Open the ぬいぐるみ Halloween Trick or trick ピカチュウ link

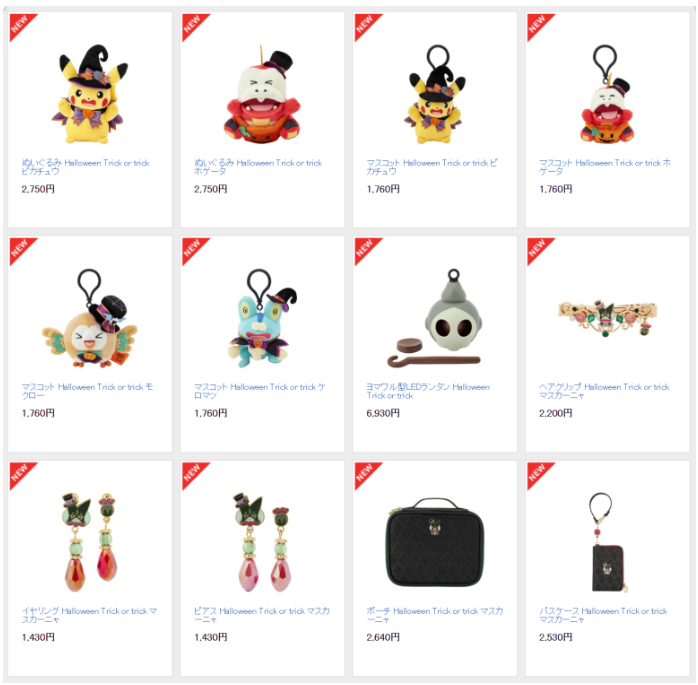click(85, 167)
